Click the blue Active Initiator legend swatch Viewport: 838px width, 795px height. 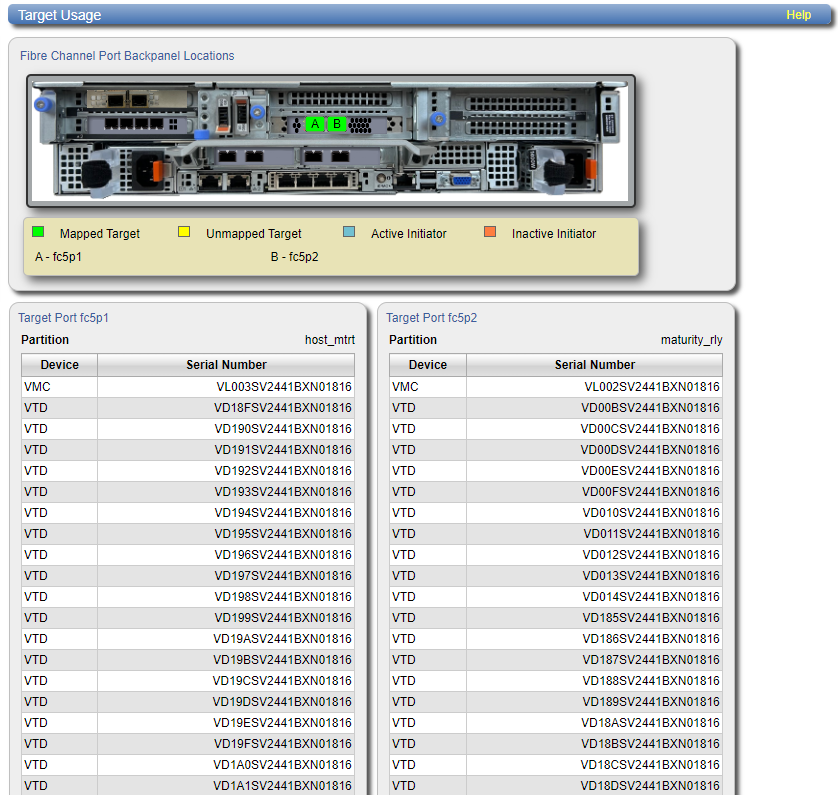click(x=349, y=232)
